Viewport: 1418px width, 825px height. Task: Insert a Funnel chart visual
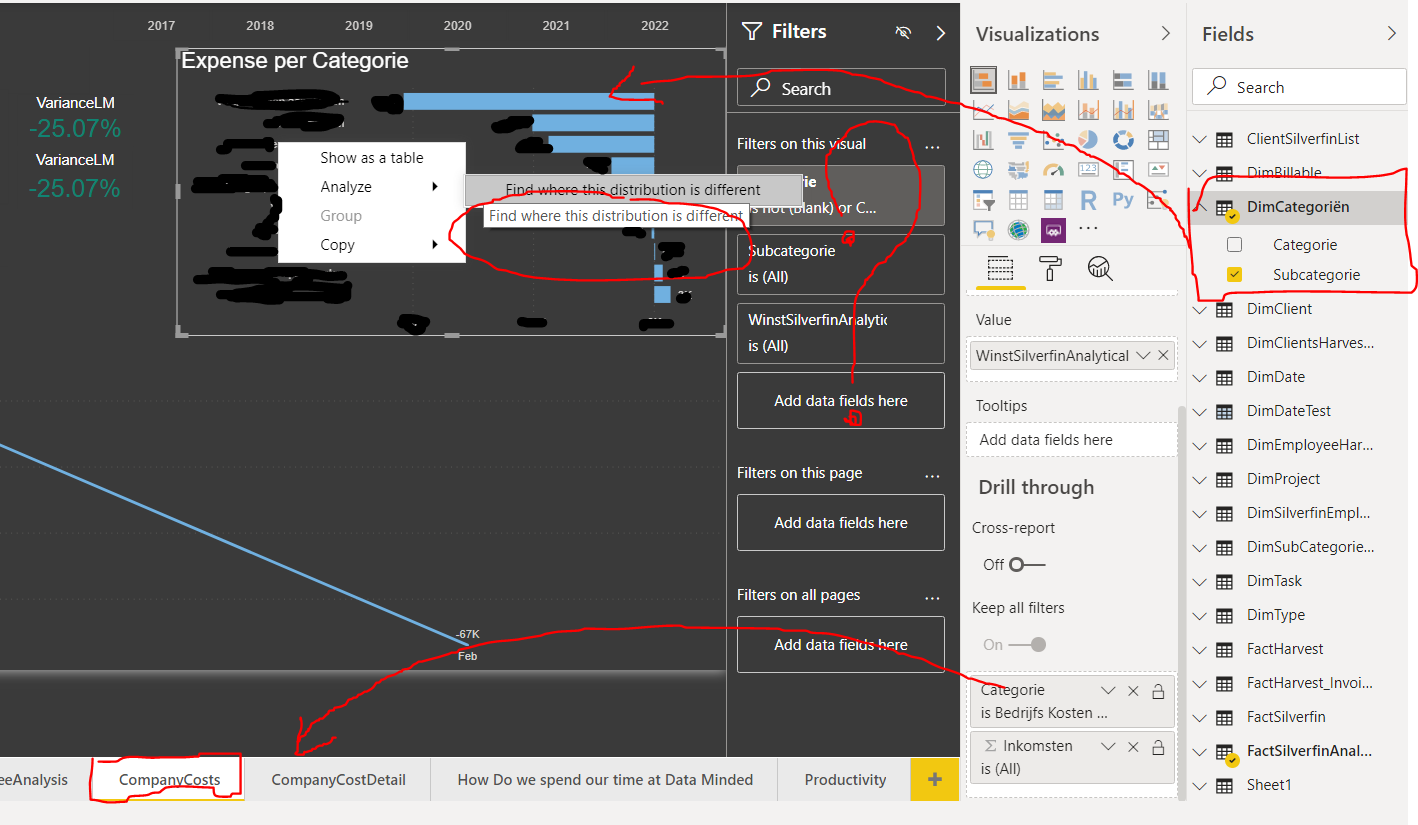point(1018,140)
